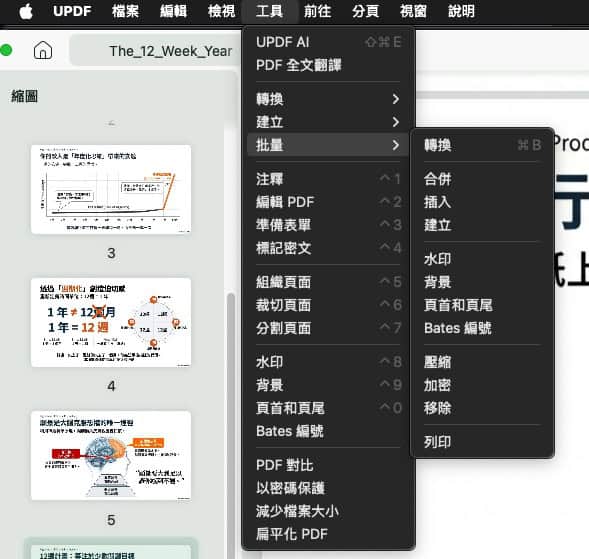The height and width of the screenshot is (559, 589).
Task: Choose 轉換 in the batch submenu
Action: pyautogui.click(x=482, y=145)
